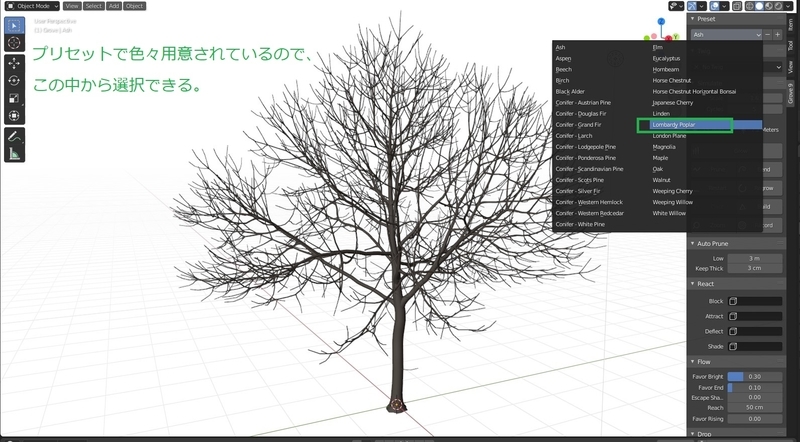This screenshot has width=800, height=442.
Task: Open the View menu
Action: [72, 6]
